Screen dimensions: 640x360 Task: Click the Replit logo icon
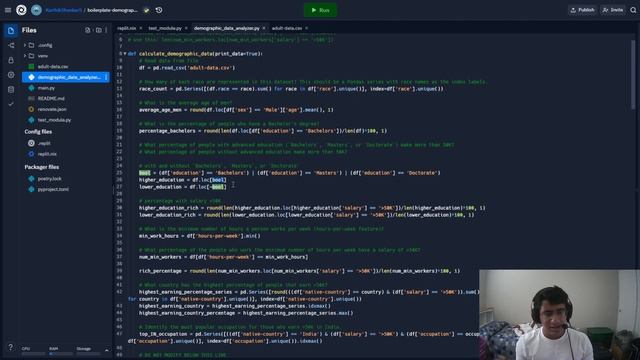[x=21, y=10]
